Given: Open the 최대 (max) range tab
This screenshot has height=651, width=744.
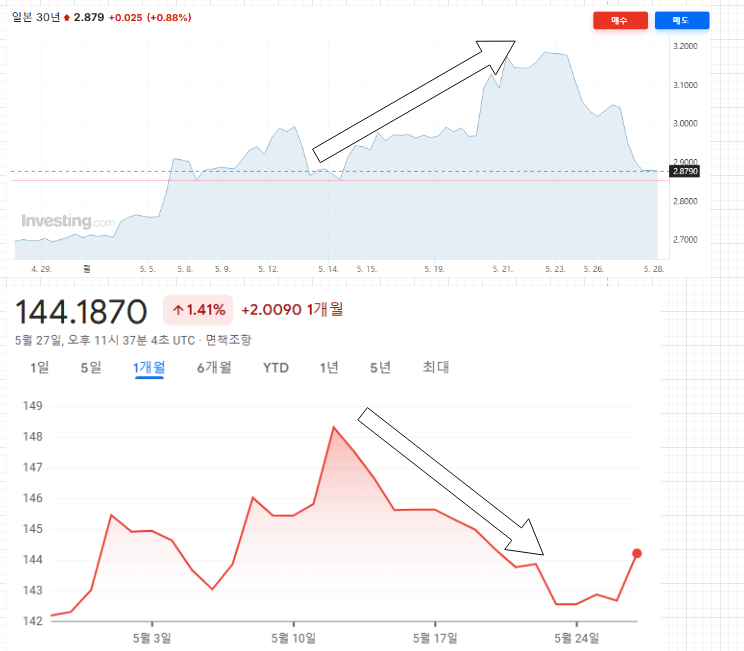Looking at the screenshot, I should coord(435,368).
